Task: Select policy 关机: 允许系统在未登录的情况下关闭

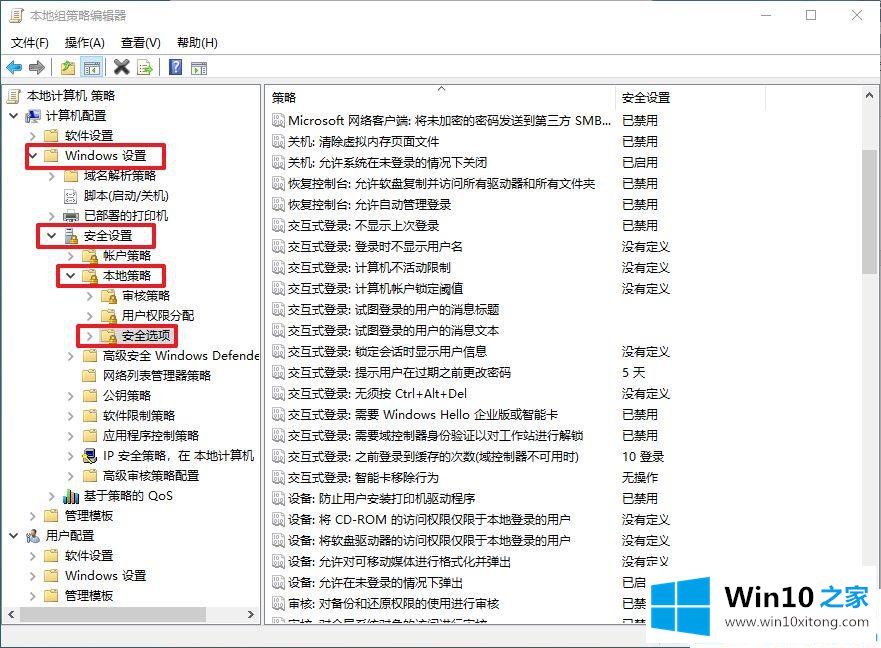Action: tap(387, 162)
